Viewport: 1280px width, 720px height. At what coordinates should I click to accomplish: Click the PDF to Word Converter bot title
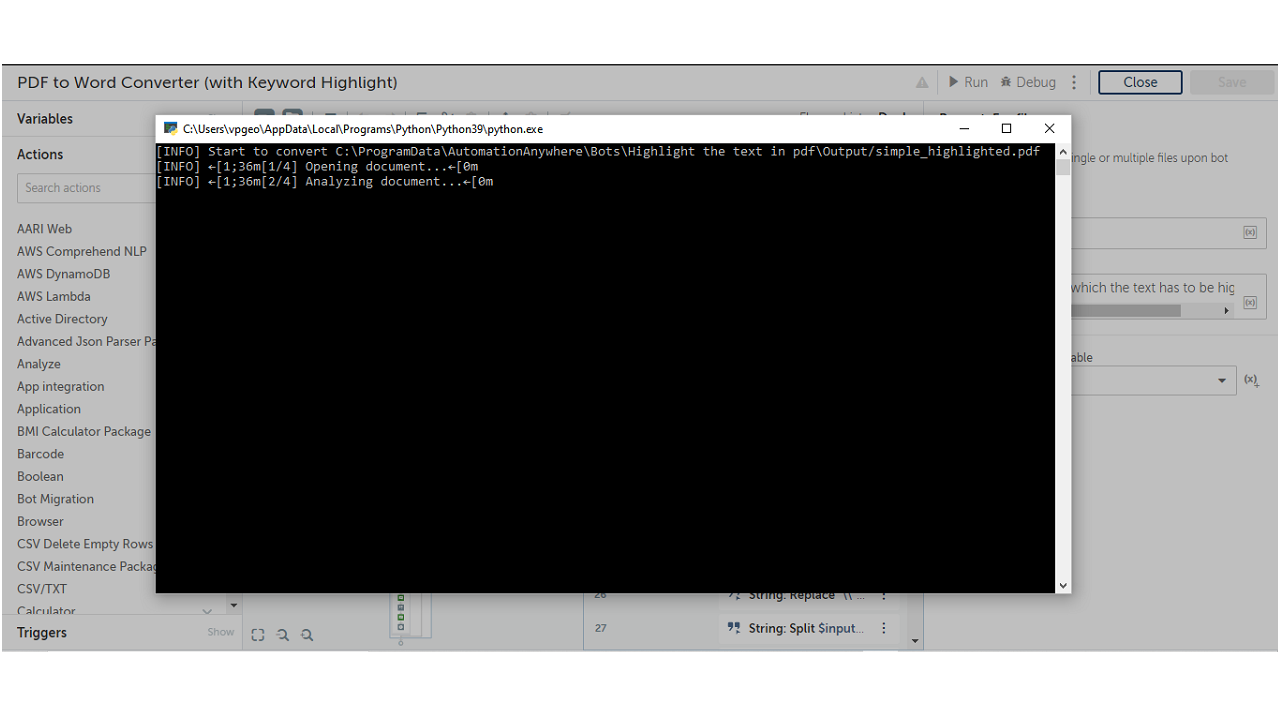click(x=207, y=82)
